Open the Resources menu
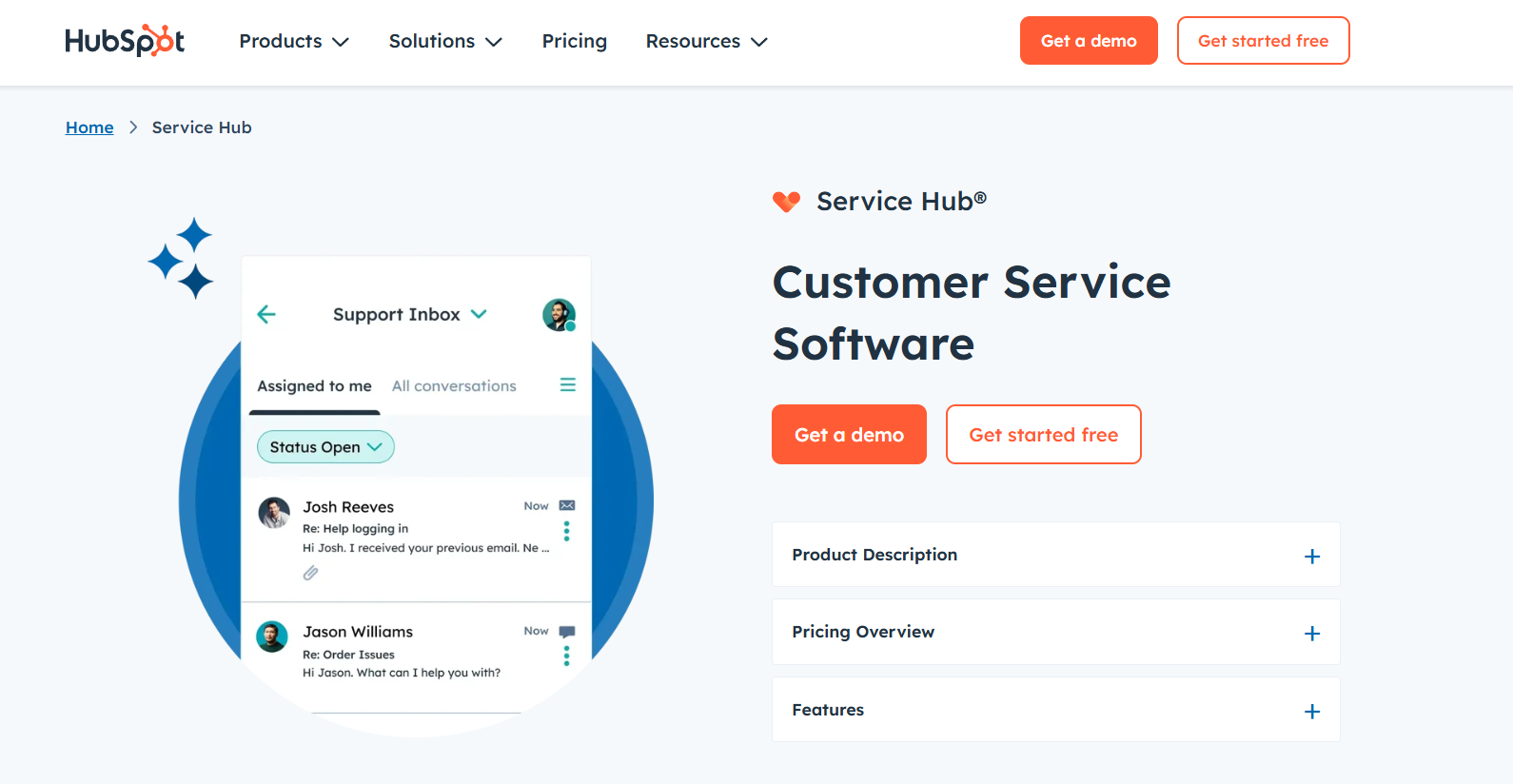 tap(706, 41)
